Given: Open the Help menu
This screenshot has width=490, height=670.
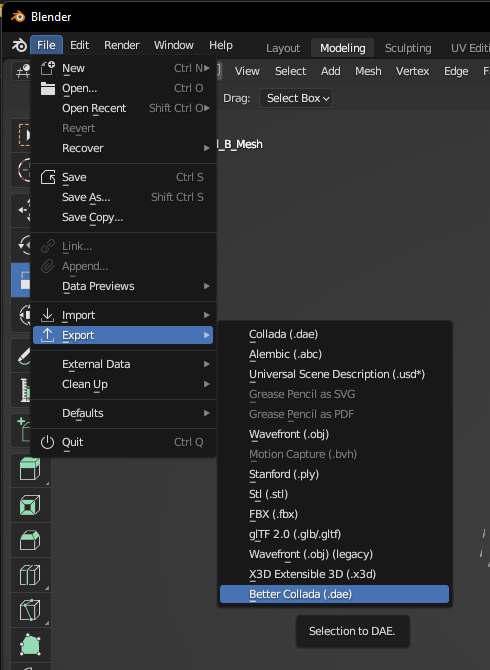Looking at the screenshot, I should [x=221, y=45].
